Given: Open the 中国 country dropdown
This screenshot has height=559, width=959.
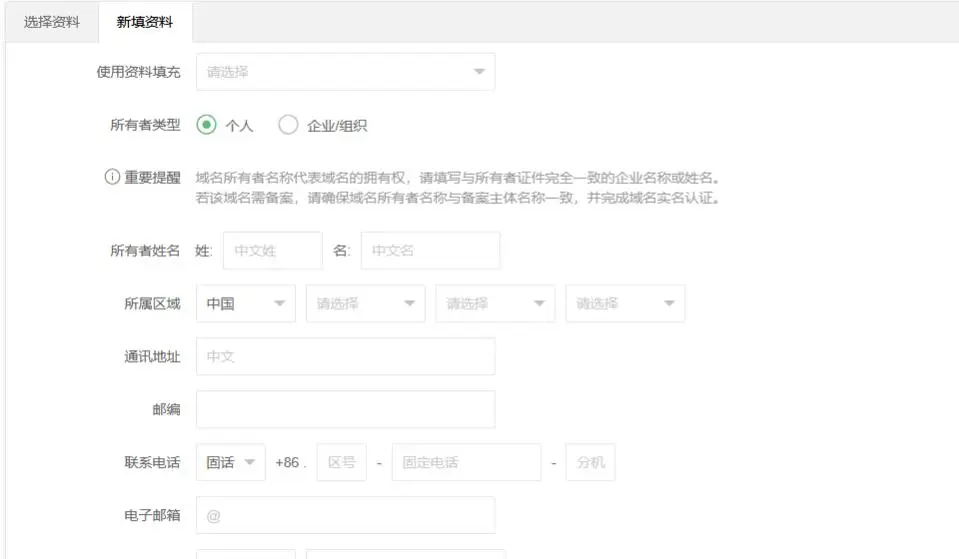Looking at the screenshot, I should [246, 303].
